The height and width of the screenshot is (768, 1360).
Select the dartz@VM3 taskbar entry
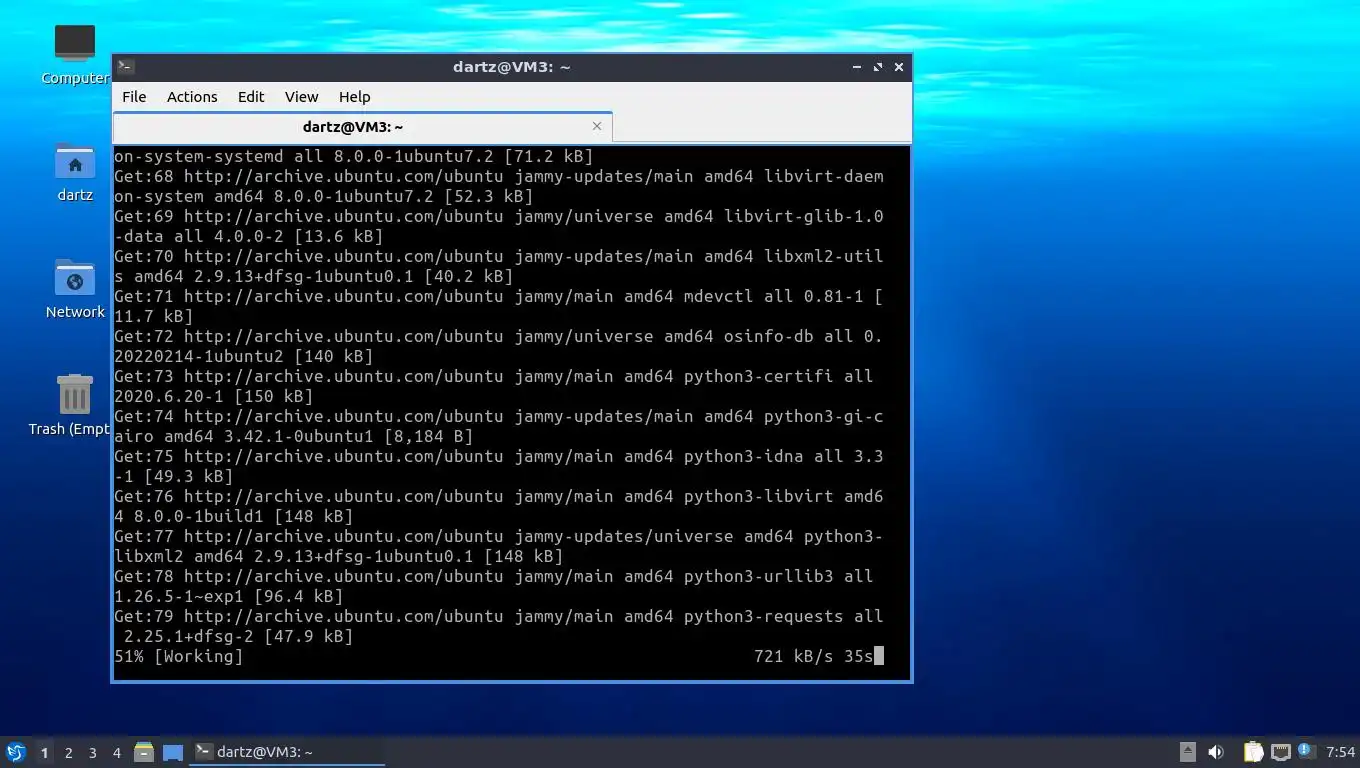pyautogui.click(x=288, y=752)
